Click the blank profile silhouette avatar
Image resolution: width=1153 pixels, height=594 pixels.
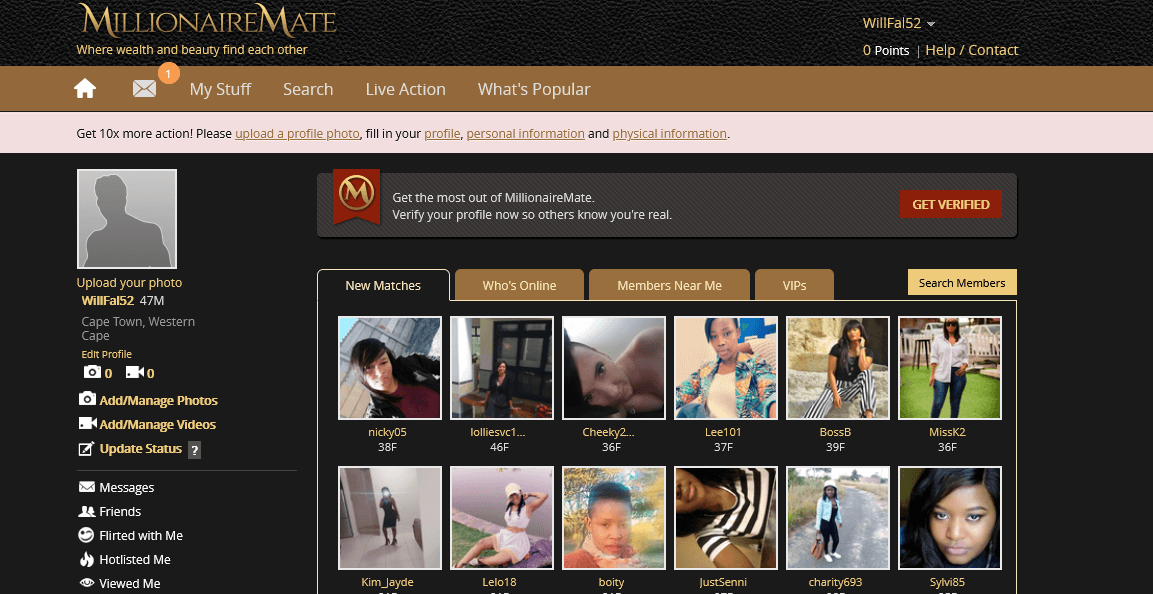pyautogui.click(x=126, y=219)
